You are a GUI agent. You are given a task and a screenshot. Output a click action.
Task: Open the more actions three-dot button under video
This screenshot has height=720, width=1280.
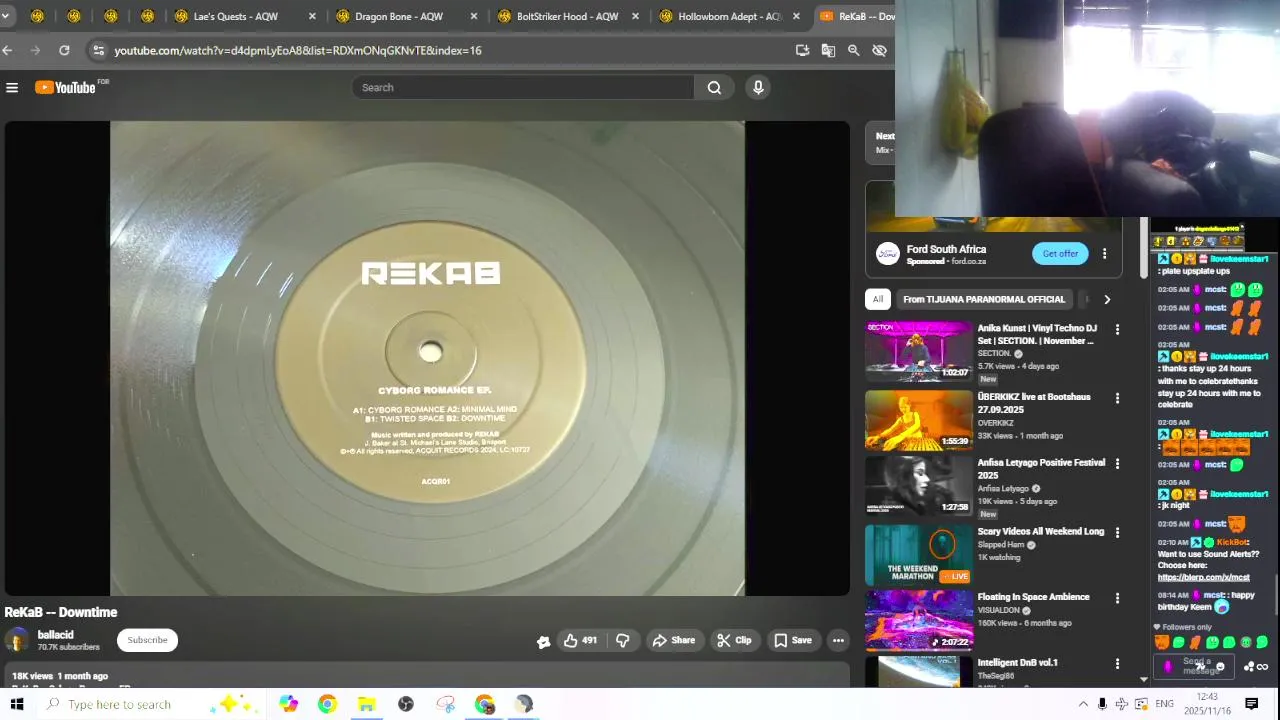838,641
